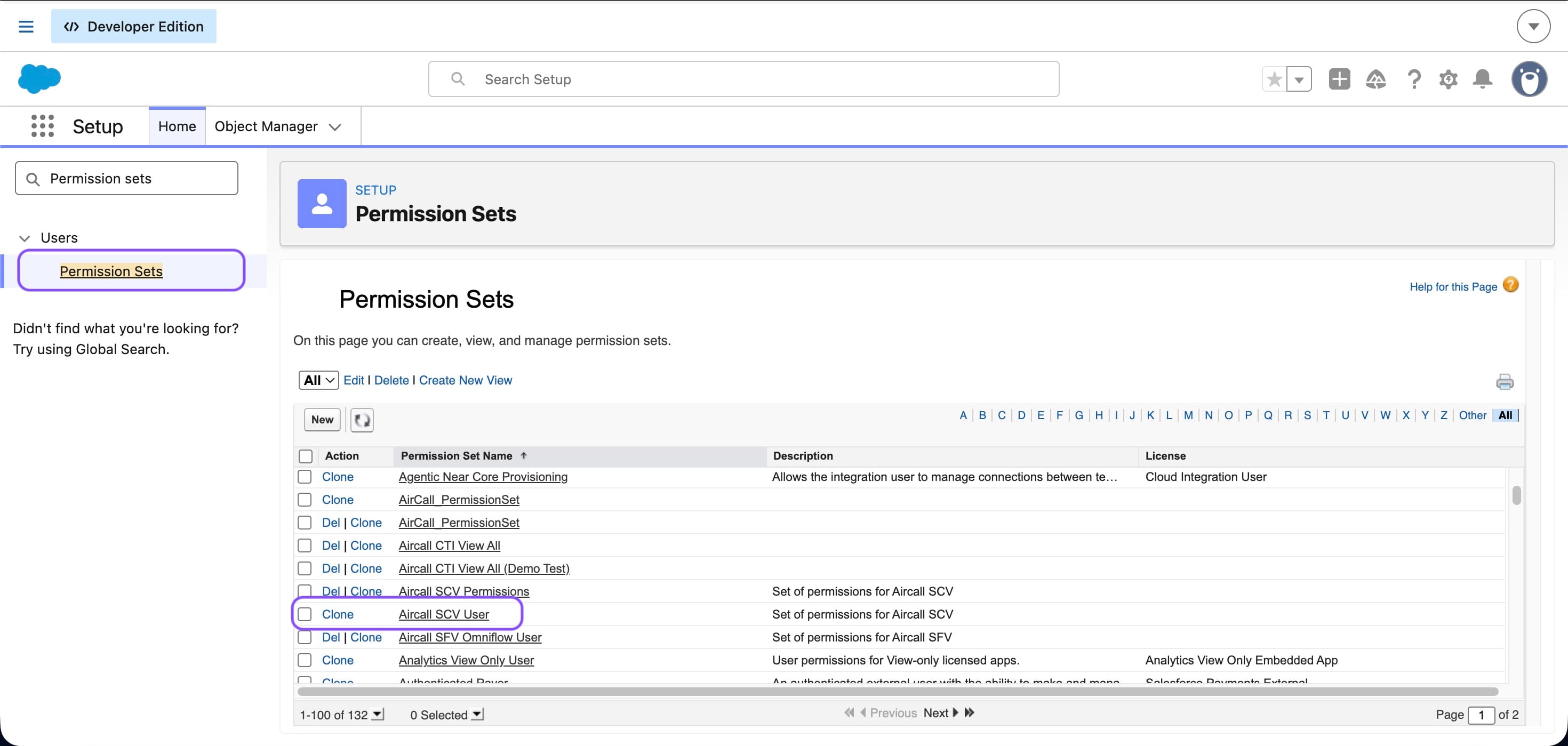The height and width of the screenshot is (746, 1568).
Task: Click the Trailhead guidance icon
Action: (1375, 79)
